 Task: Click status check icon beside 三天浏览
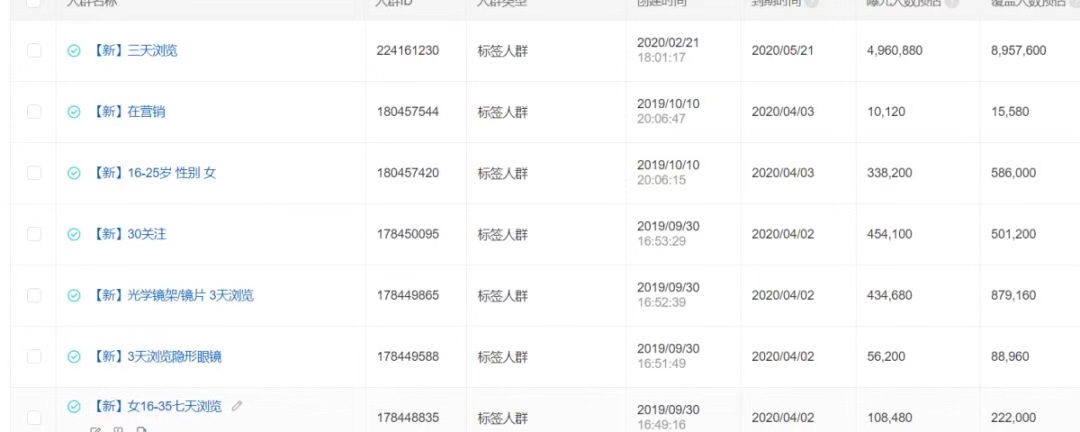tap(74, 51)
